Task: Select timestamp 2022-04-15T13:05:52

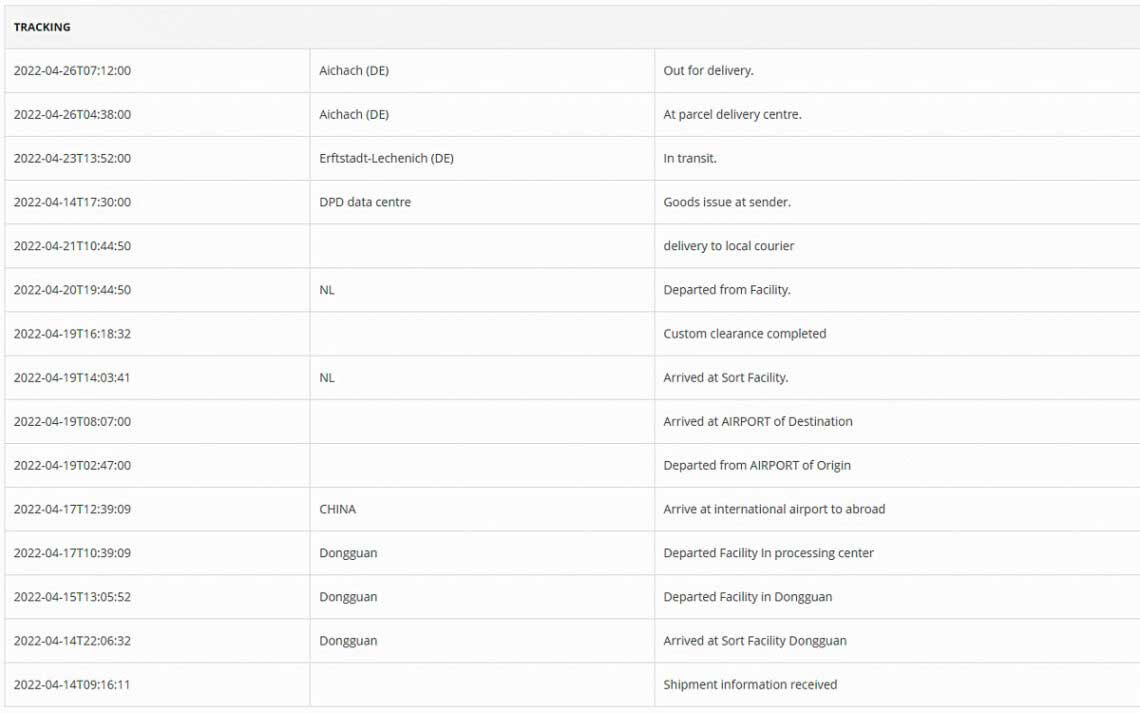Action: (72, 597)
